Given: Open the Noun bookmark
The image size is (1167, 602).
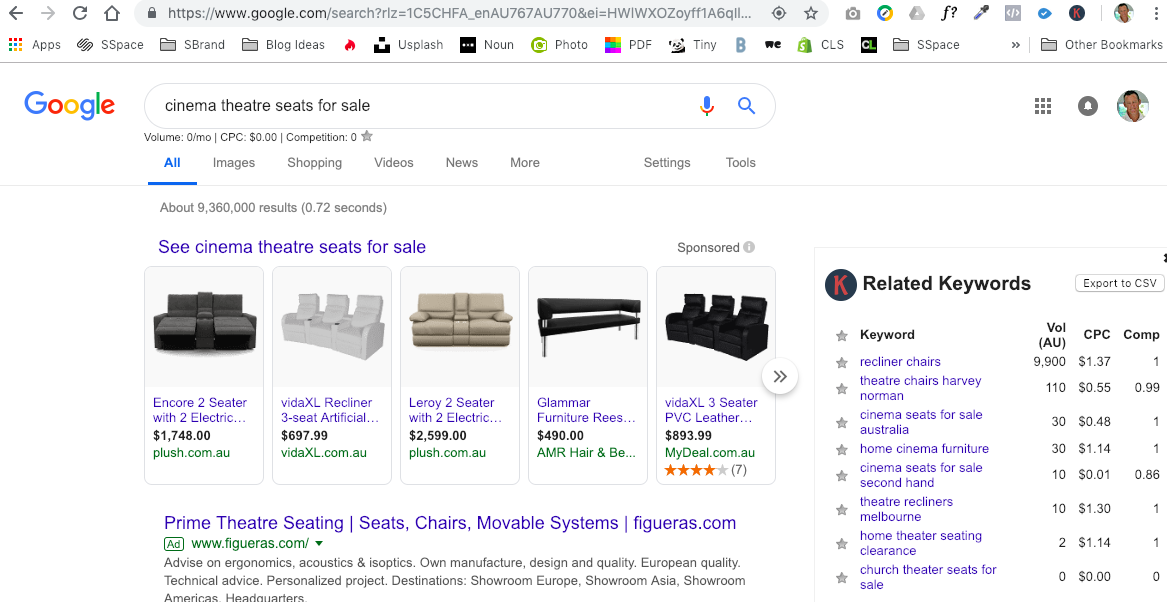Looking at the screenshot, I should (487, 45).
